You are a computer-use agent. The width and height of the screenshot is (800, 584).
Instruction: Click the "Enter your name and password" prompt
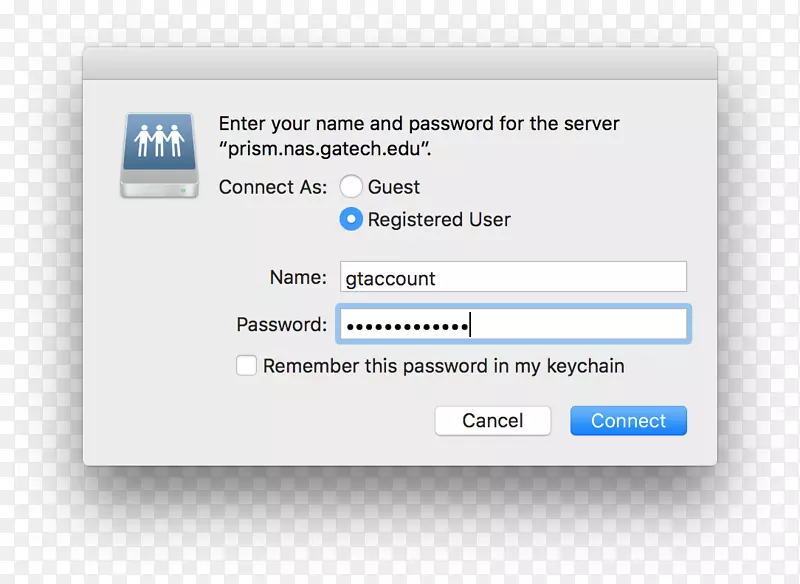tap(419, 125)
